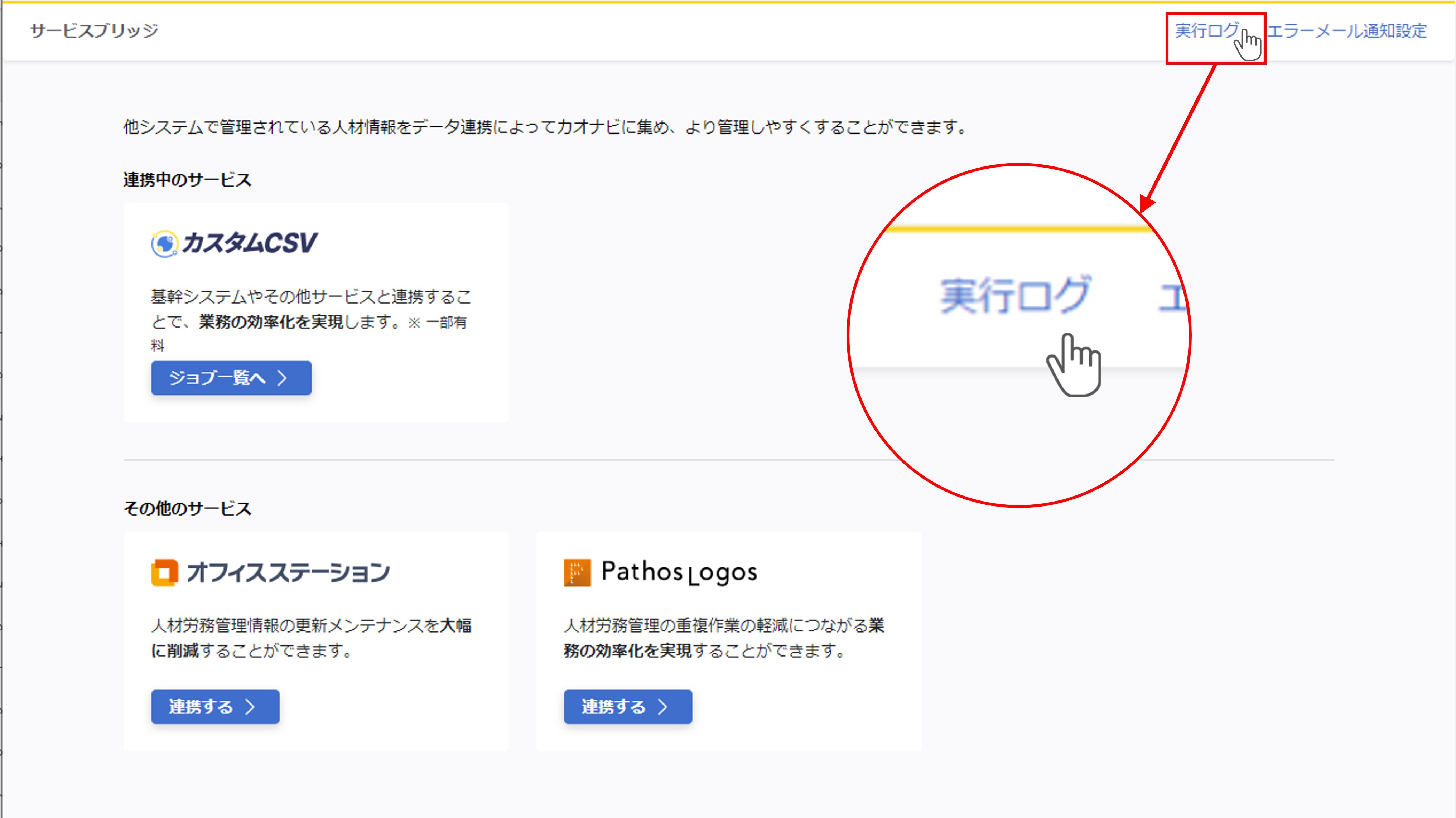This screenshot has width=1456, height=818.
Task: Click the Pathos Logos title text
Action: [679, 572]
